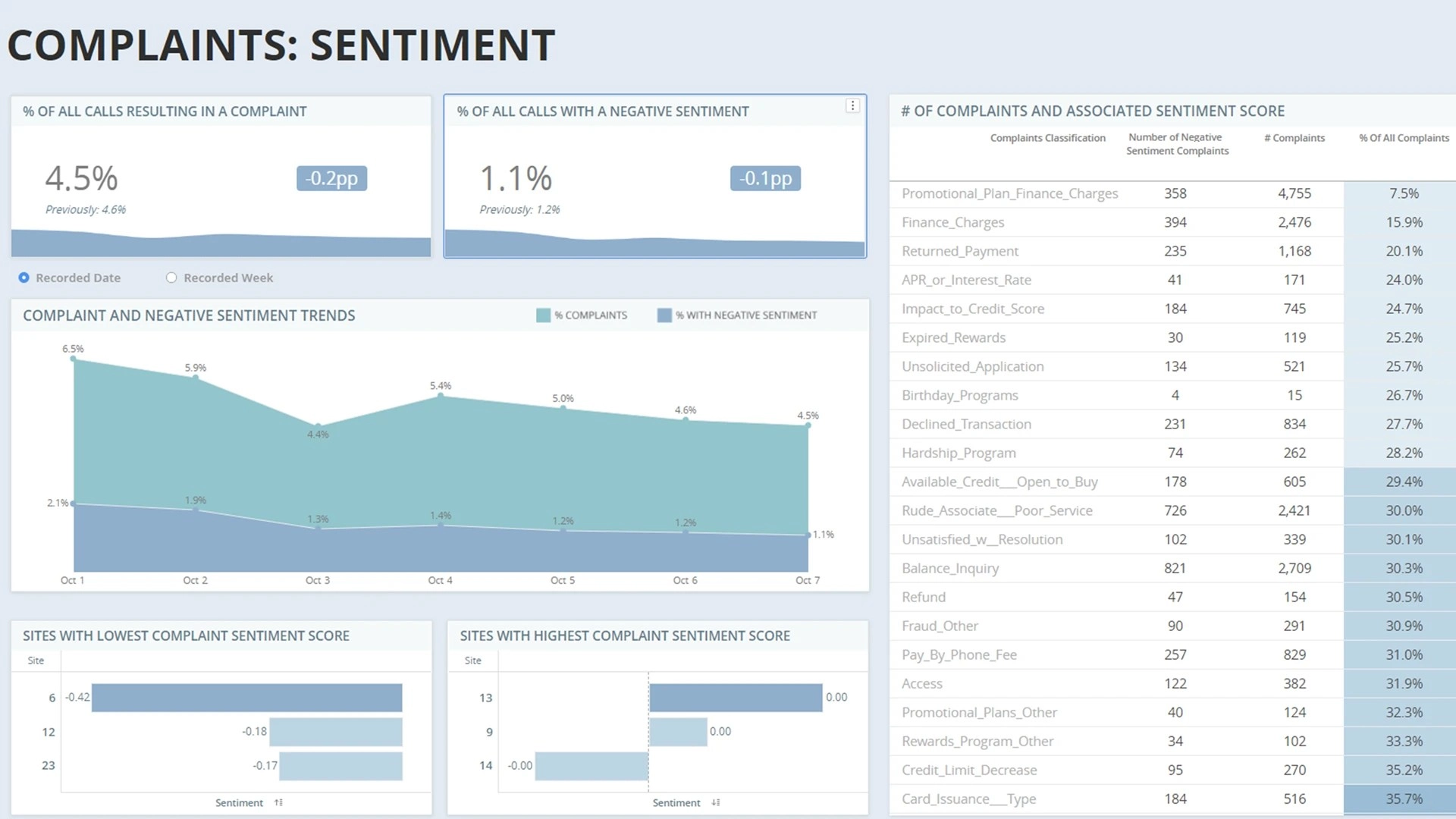Screen dimensions: 1456x819
Task: Click the 6.5% data point for Oct 1
Action: (73, 359)
